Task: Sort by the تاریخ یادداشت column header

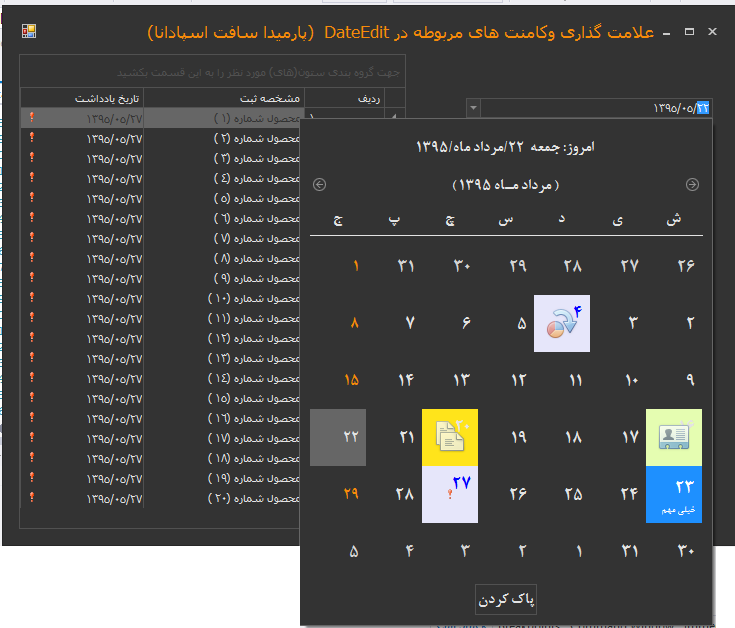Action: pos(82,98)
